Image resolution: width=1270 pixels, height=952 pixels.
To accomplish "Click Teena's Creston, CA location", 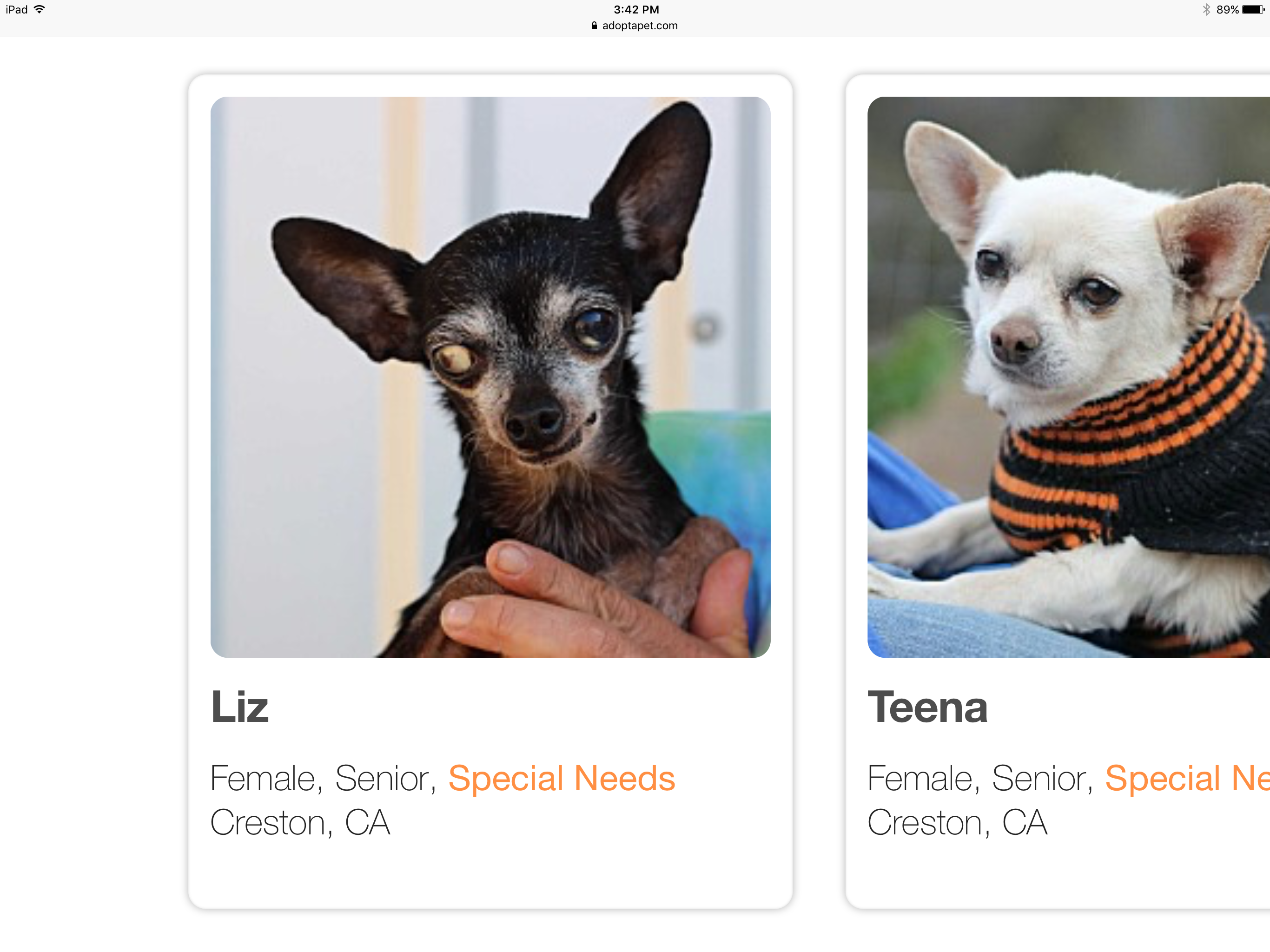I will (957, 823).
